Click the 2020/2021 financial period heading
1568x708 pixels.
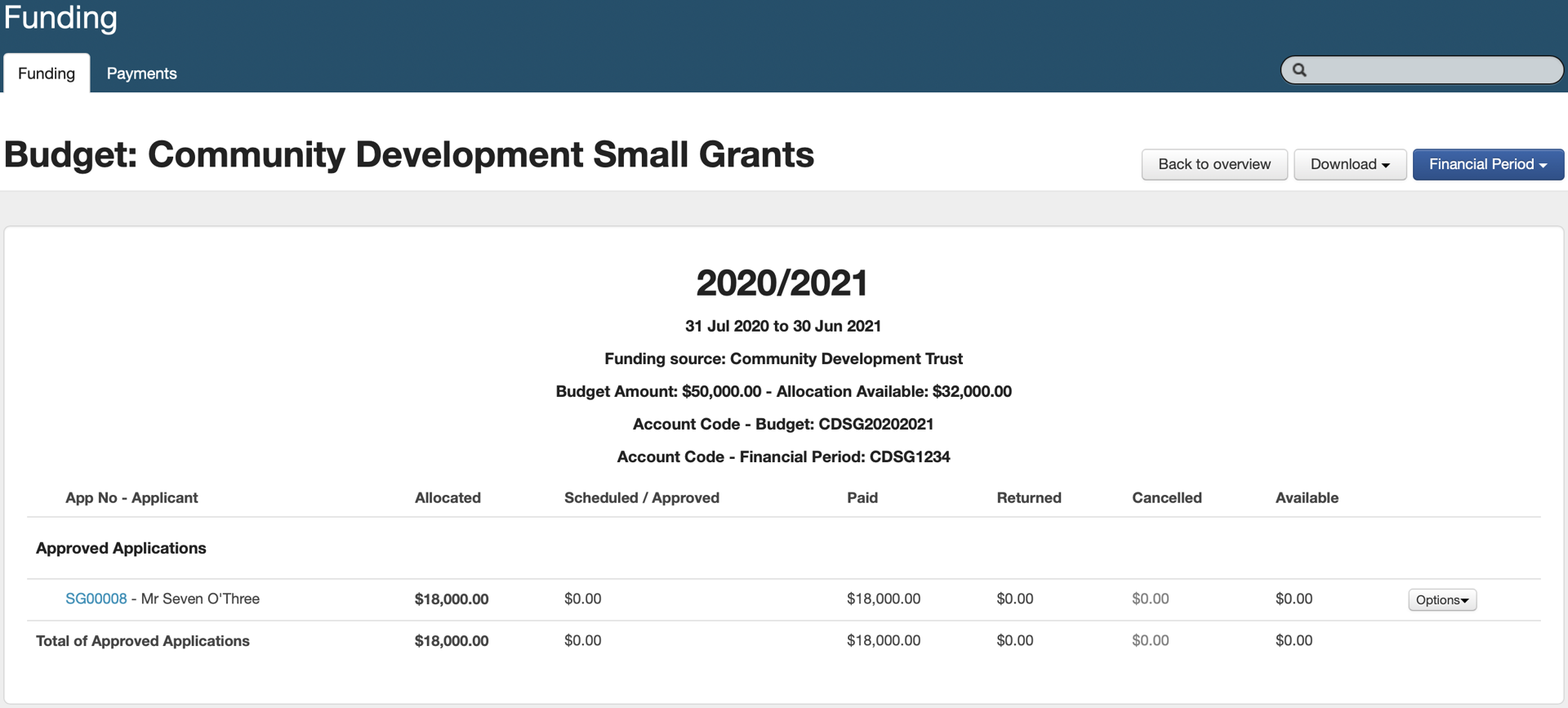(782, 283)
